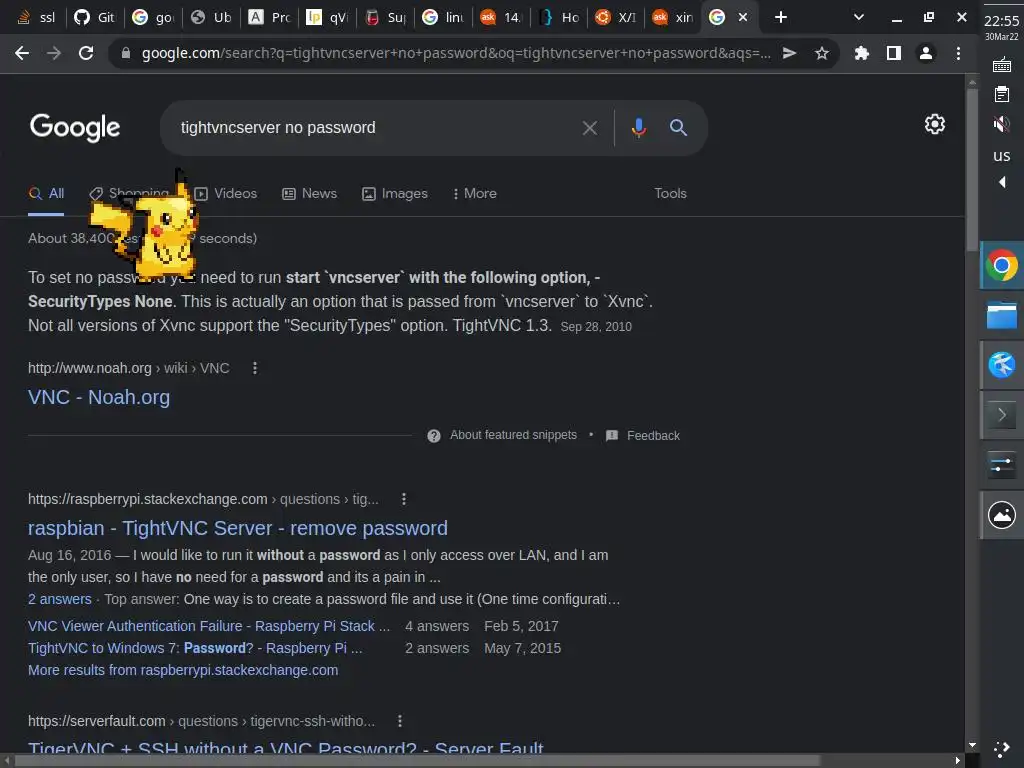Viewport: 1024px width, 768px height.
Task: Expand the More search categories menu
Action: tap(475, 193)
